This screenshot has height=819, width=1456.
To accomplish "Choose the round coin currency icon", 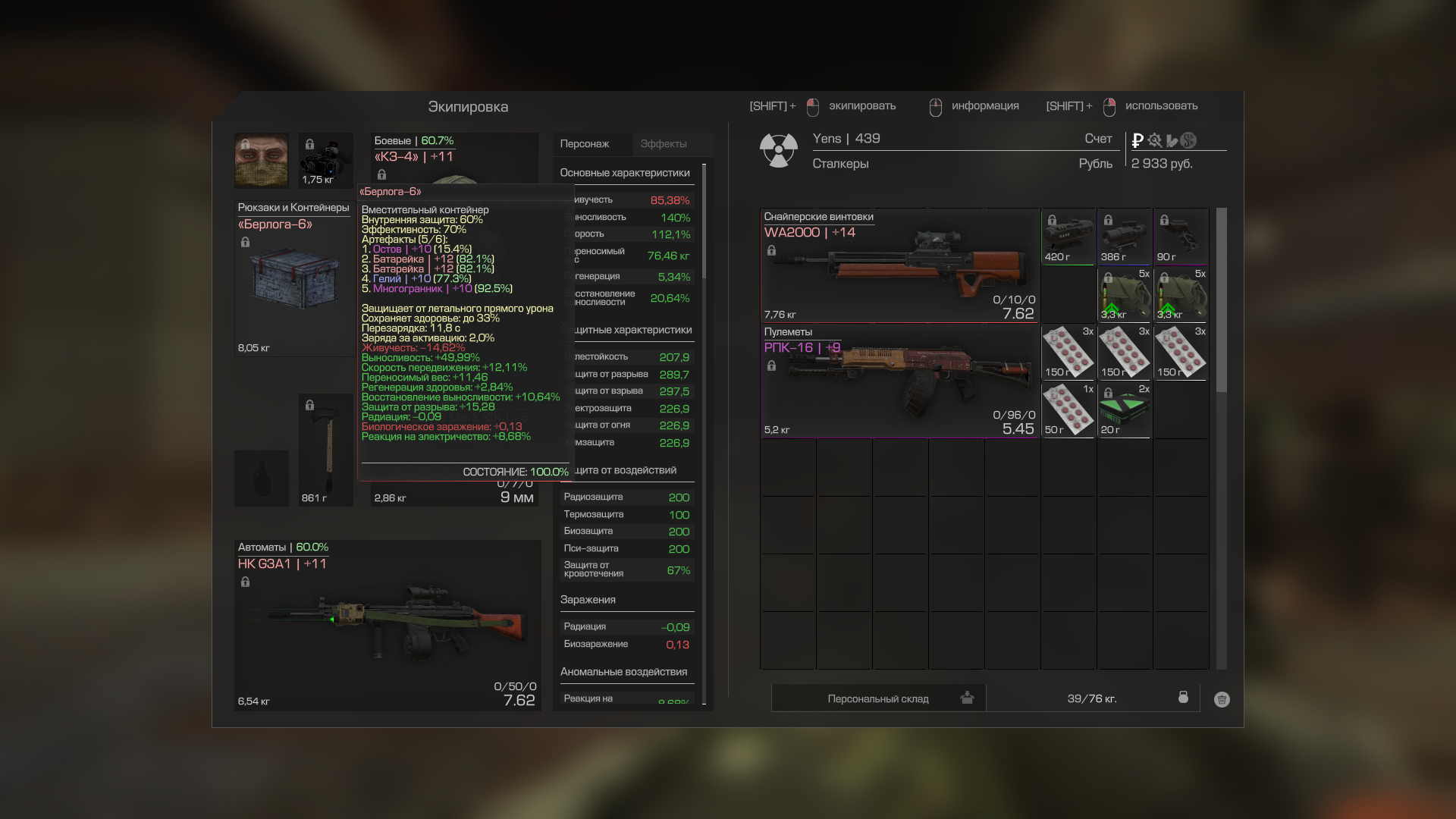I will (1189, 140).
